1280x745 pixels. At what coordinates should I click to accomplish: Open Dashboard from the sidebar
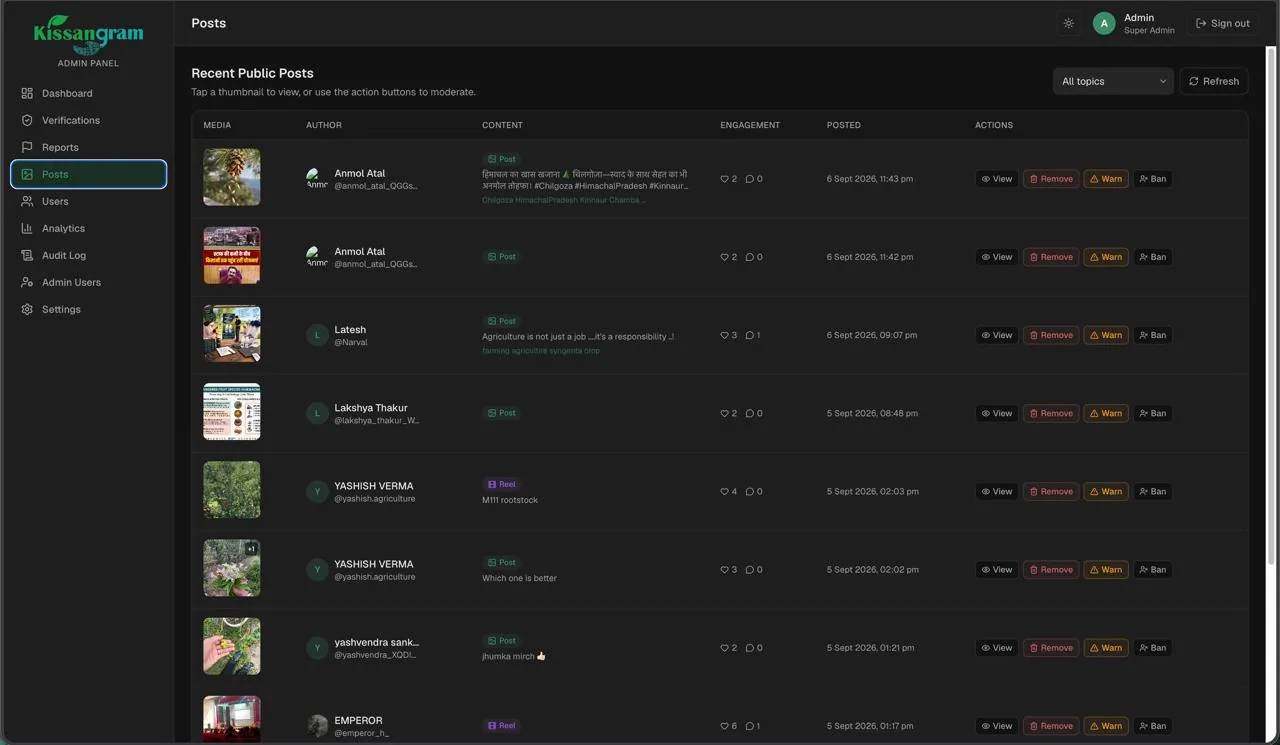(88, 93)
